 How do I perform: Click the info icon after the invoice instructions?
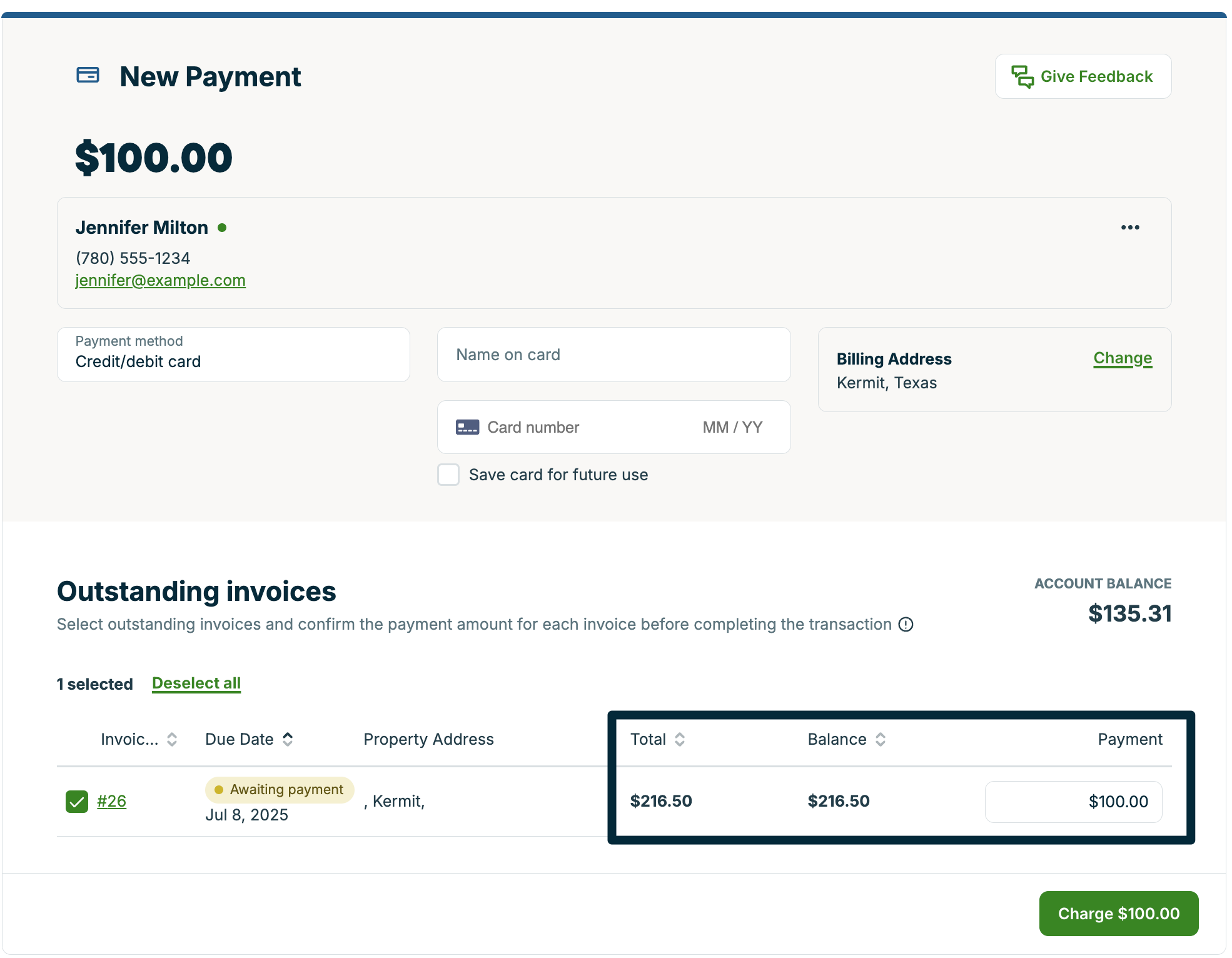(x=906, y=624)
